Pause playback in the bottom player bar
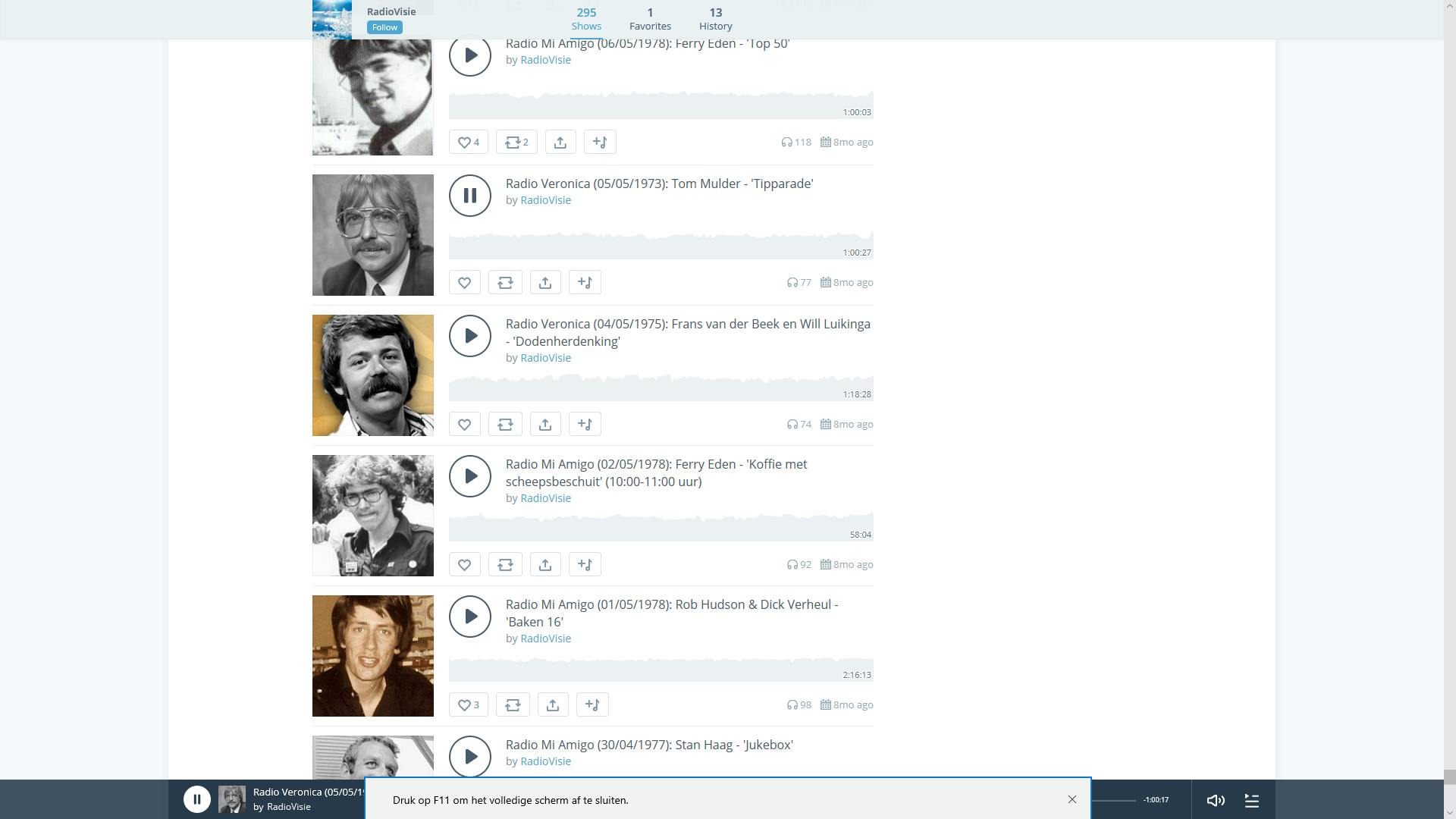Screen dimensions: 1456x819 click(x=196, y=799)
